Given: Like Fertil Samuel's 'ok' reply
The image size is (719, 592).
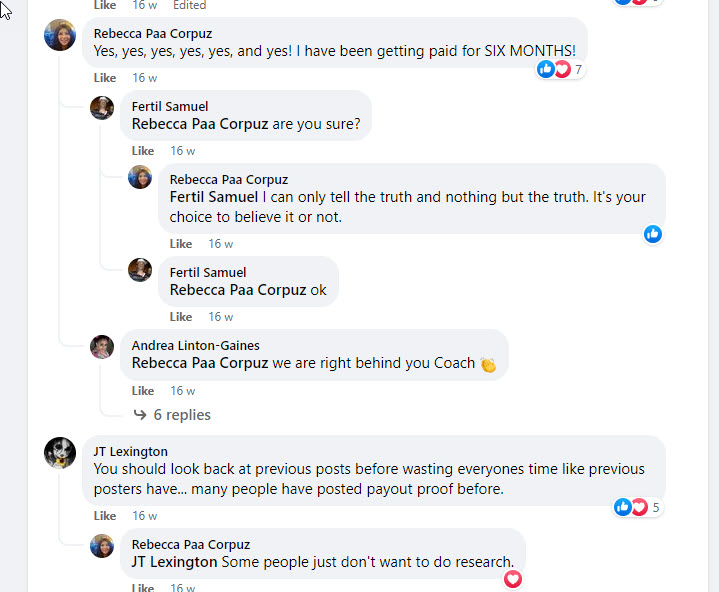Looking at the screenshot, I should [x=181, y=317].
